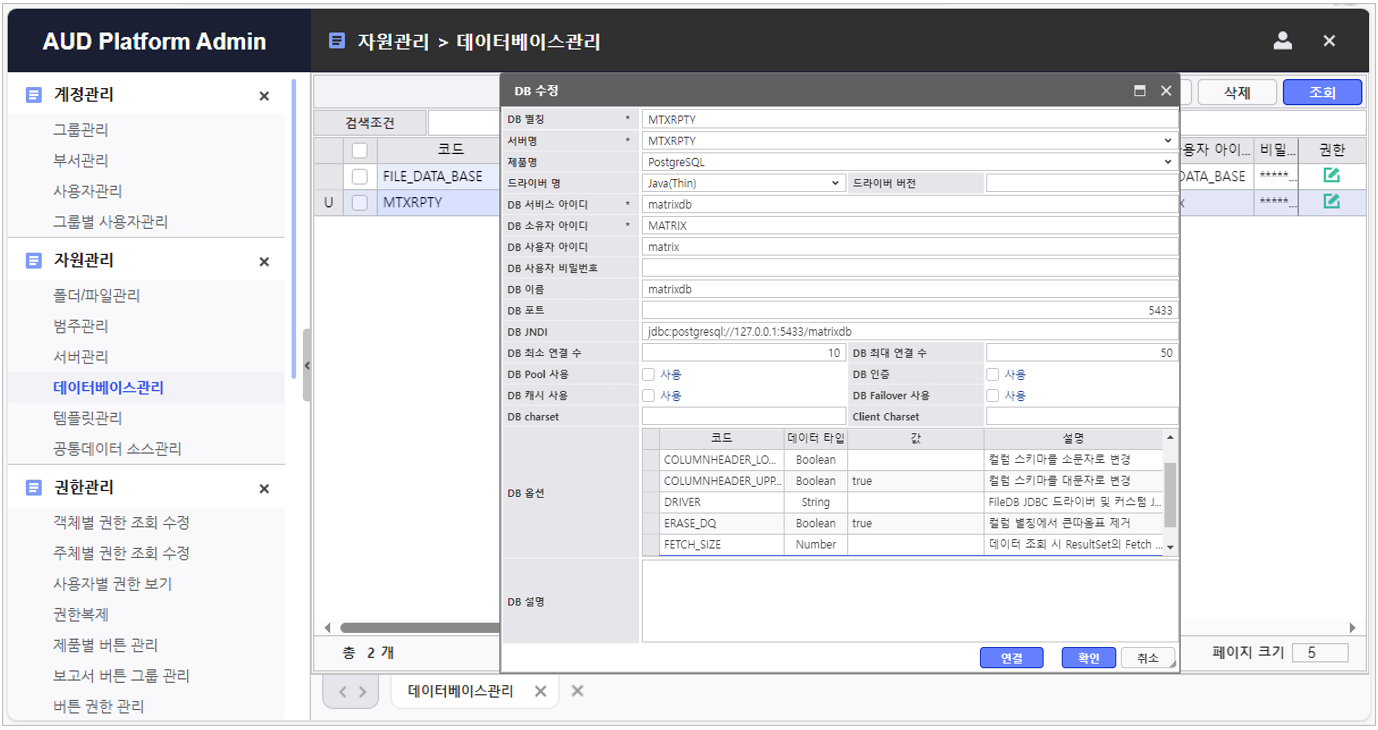Screen dimensions: 1378x730
Task: Open 그룹관리 in the sidebar
Action: (x=81, y=130)
